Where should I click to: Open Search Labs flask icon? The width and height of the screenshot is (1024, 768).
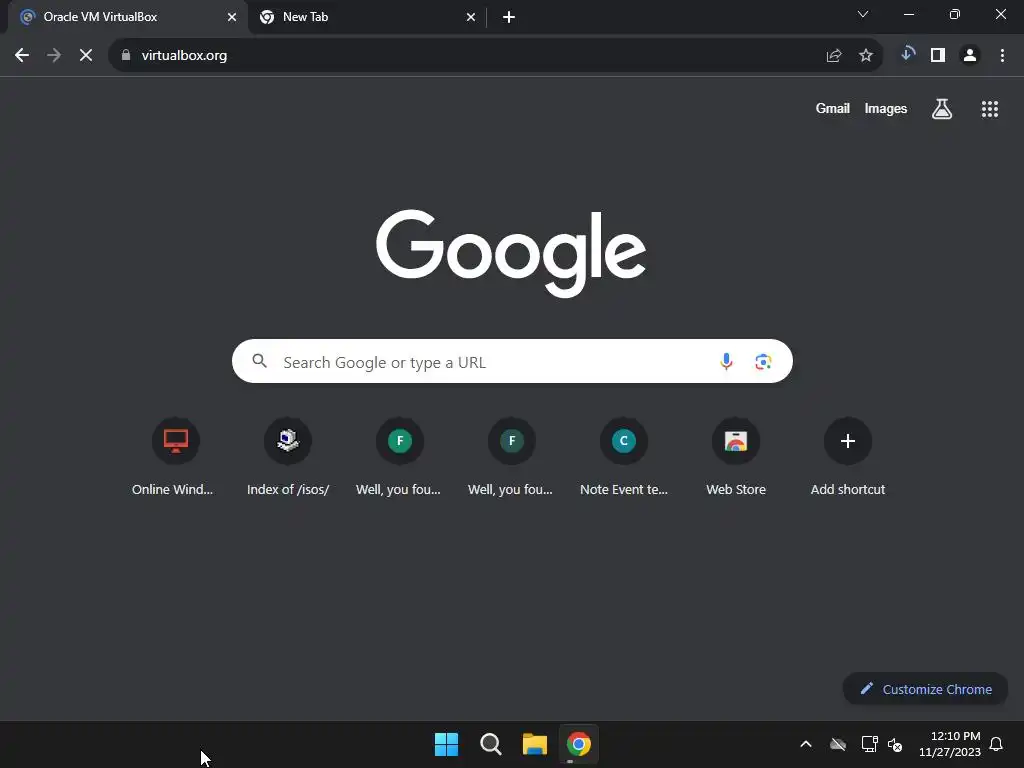(x=941, y=108)
